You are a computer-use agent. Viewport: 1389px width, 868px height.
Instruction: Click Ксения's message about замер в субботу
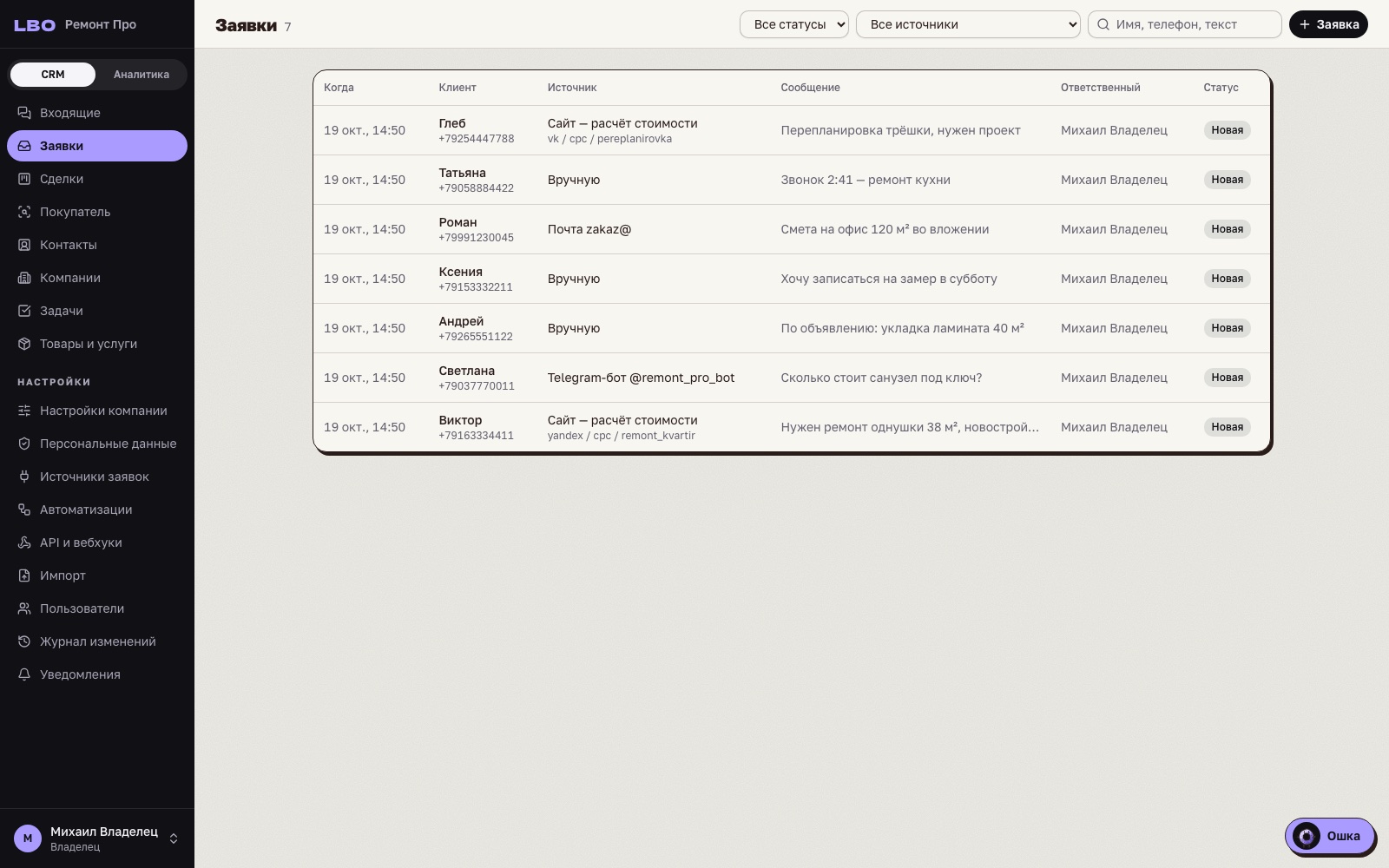pos(889,279)
